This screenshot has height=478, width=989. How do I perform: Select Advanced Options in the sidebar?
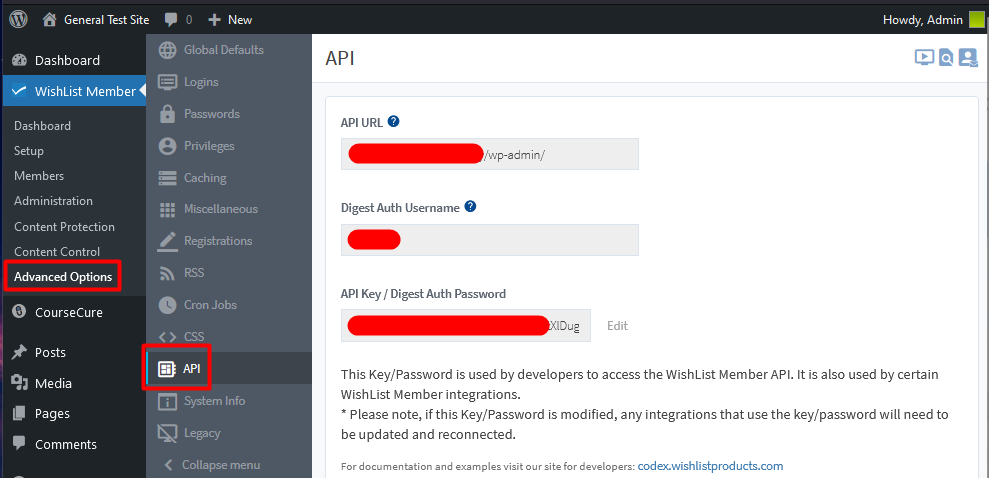point(63,277)
